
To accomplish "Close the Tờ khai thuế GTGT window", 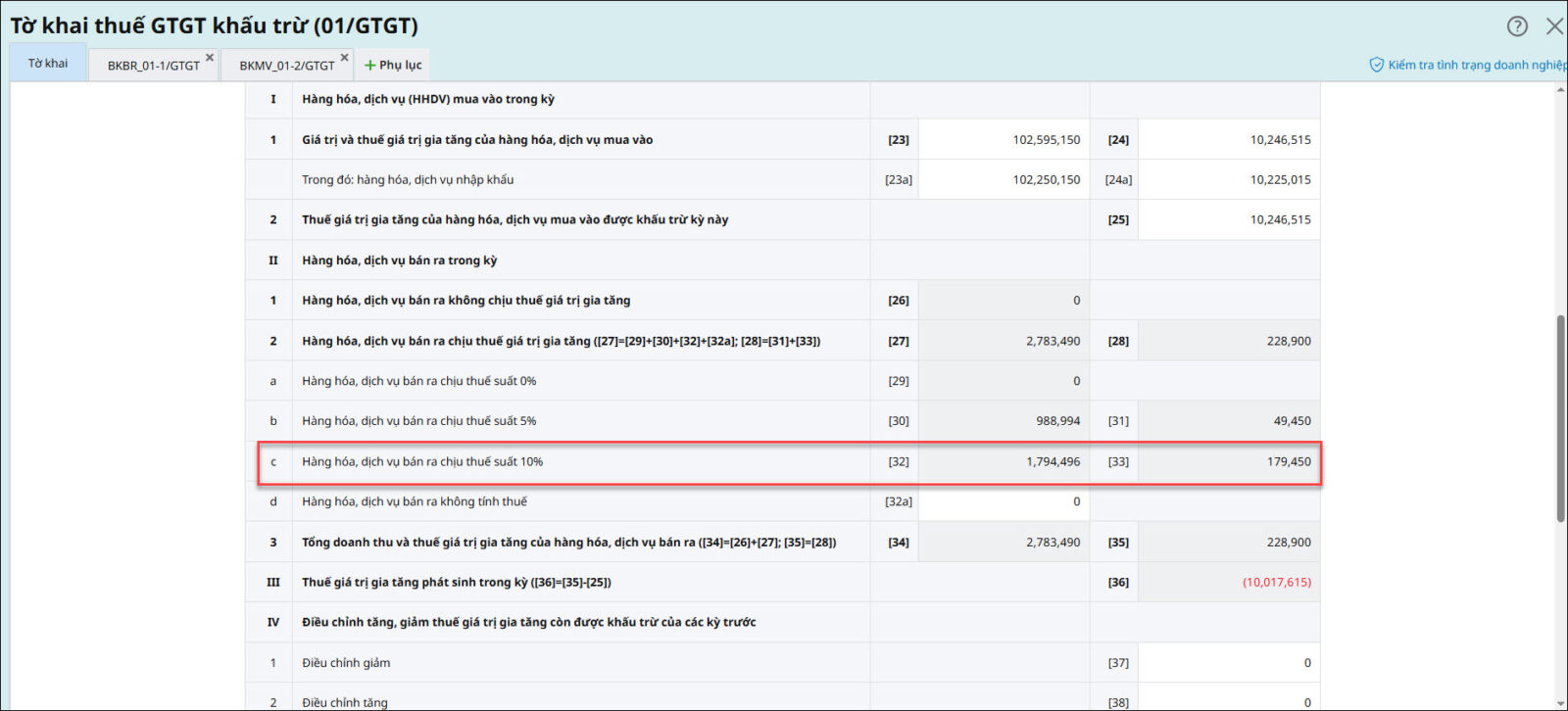I will click(x=1554, y=26).
